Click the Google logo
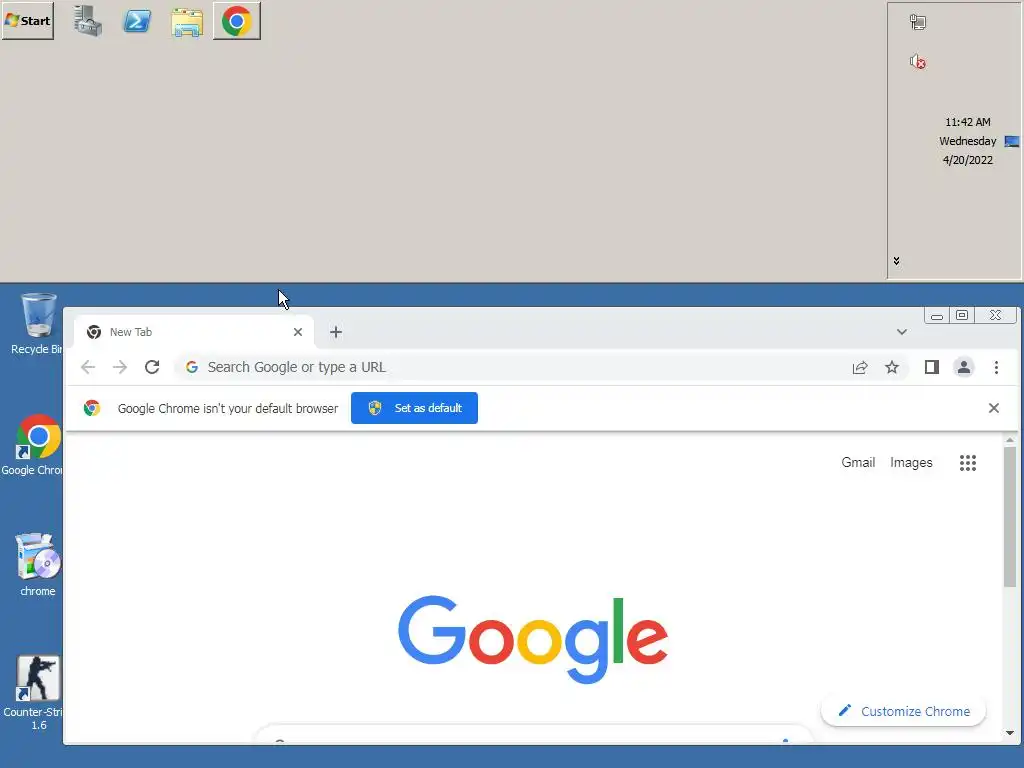1024x768 pixels. pyautogui.click(x=533, y=639)
